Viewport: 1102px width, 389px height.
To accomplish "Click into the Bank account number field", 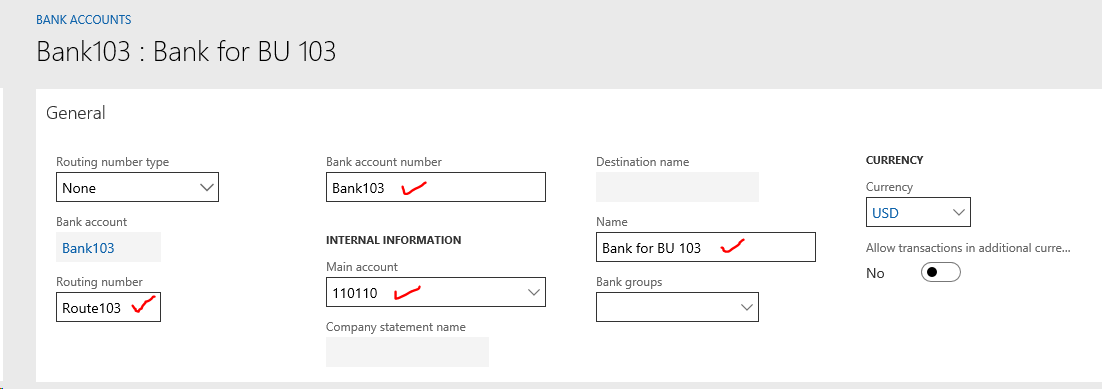I will point(436,187).
